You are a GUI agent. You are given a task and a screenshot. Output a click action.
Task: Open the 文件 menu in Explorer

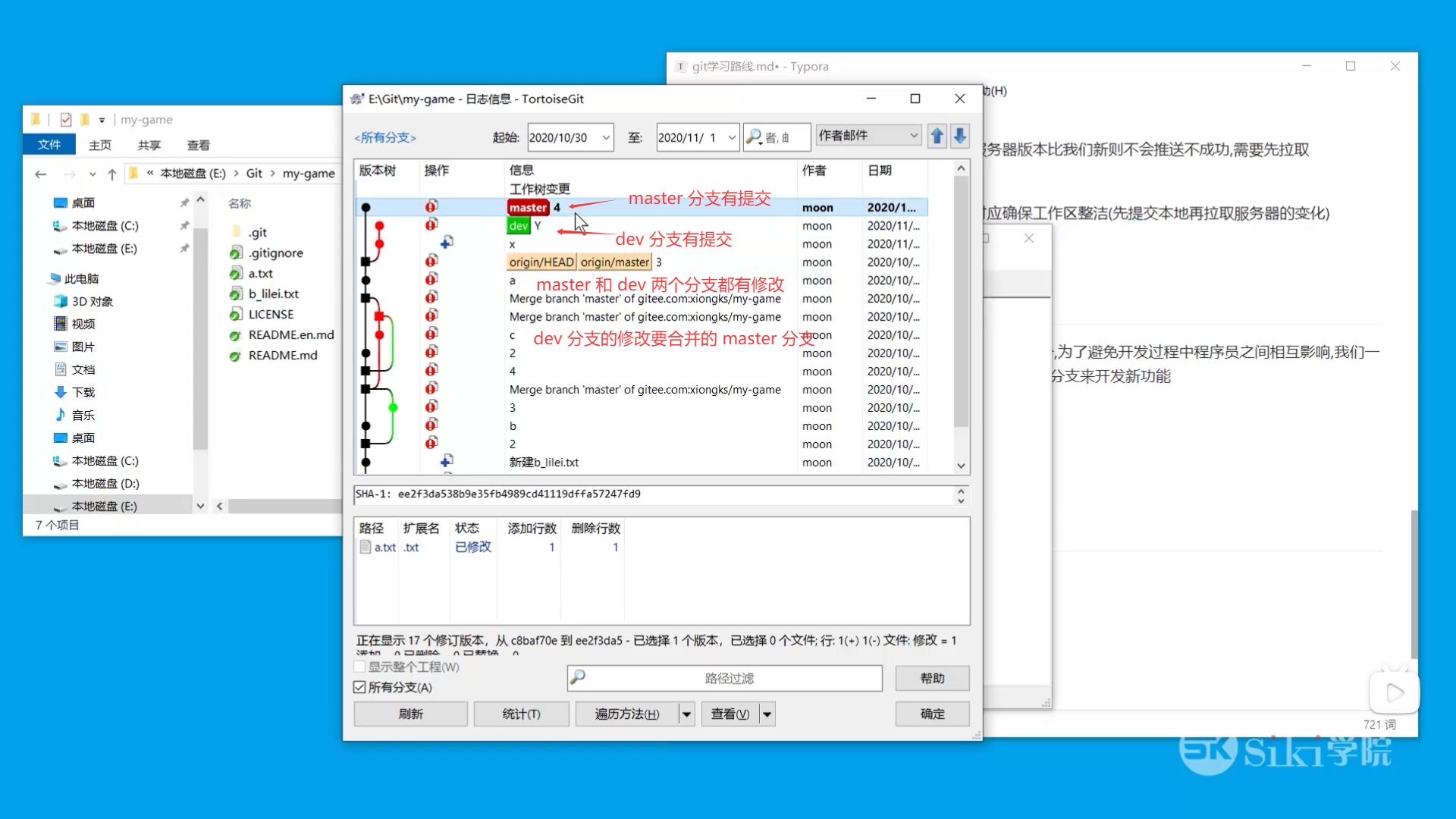click(49, 144)
